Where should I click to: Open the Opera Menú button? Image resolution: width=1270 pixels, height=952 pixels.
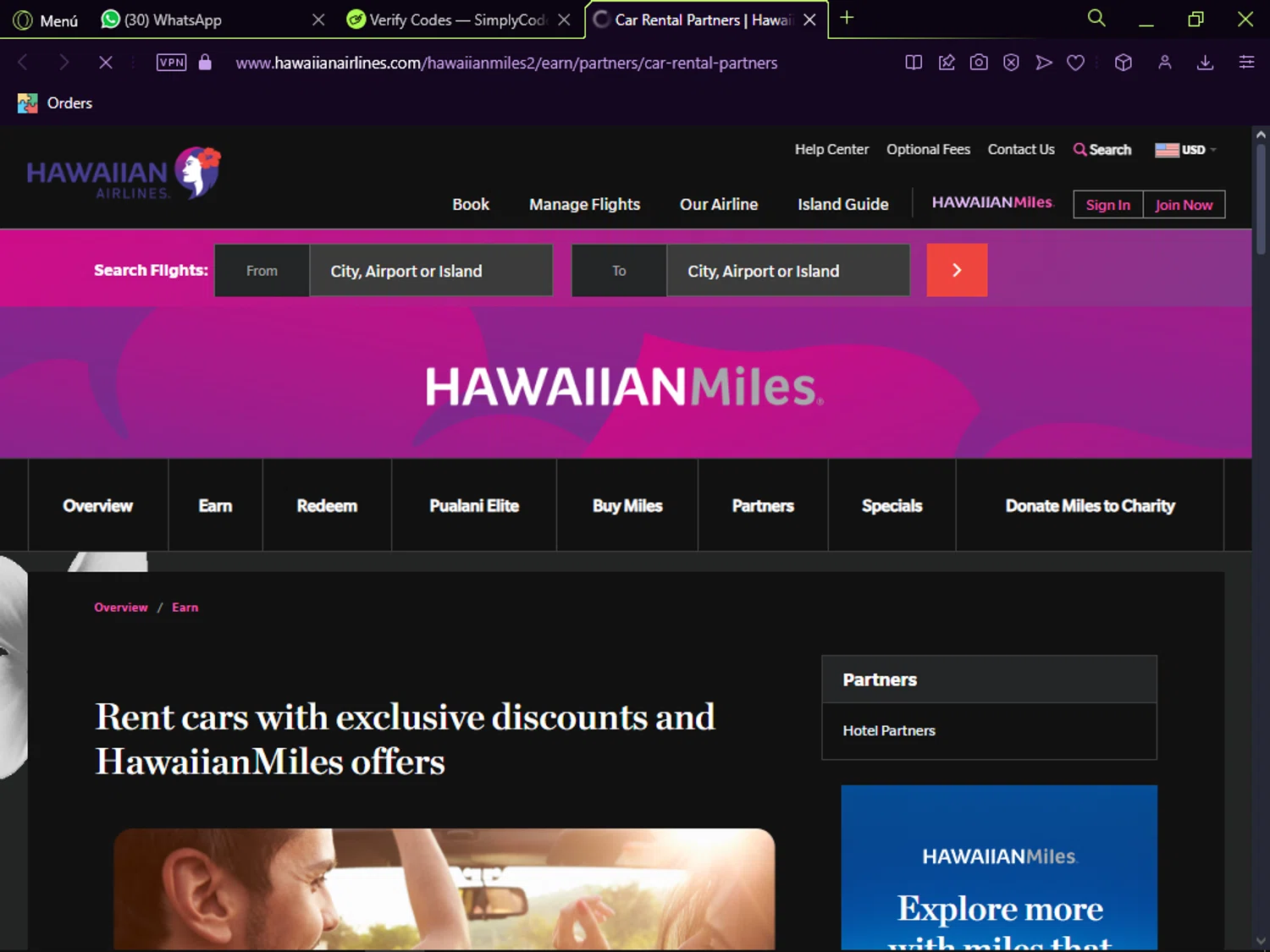click(46, 20)
